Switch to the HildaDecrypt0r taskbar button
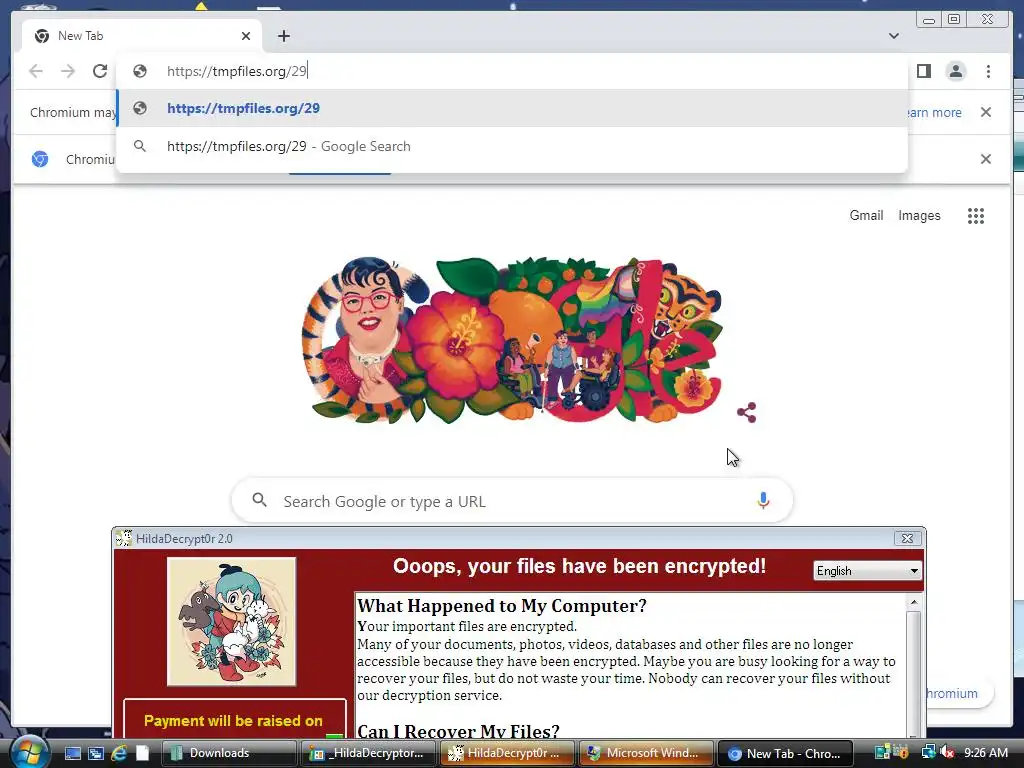Viewport: 1024px width, 768px height. 506,753
